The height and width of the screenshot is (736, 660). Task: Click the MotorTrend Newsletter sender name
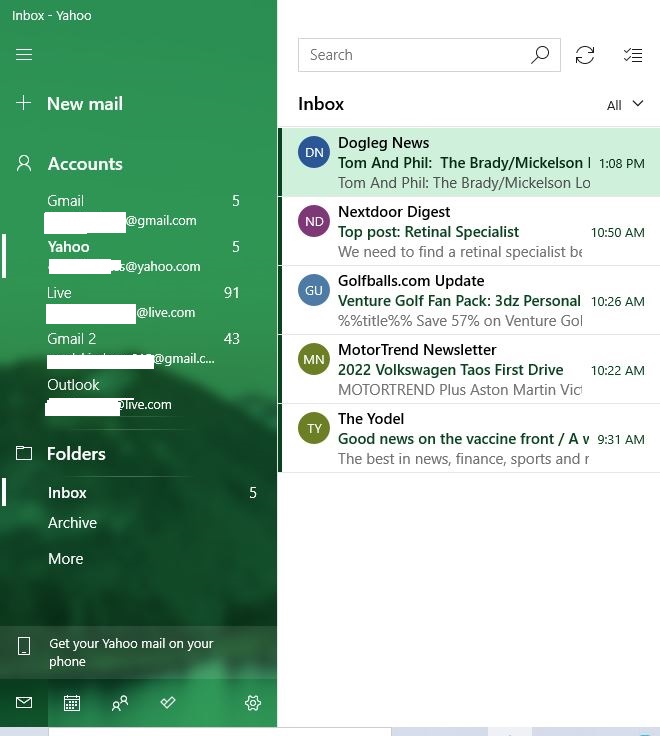coord(417,350)
